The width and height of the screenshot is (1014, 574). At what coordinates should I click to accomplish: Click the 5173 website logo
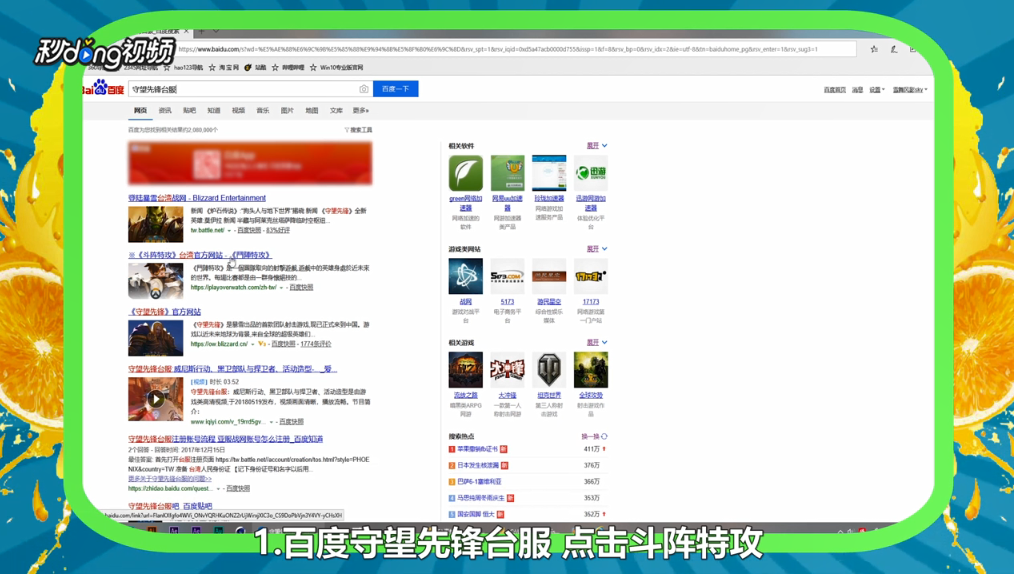508,277
